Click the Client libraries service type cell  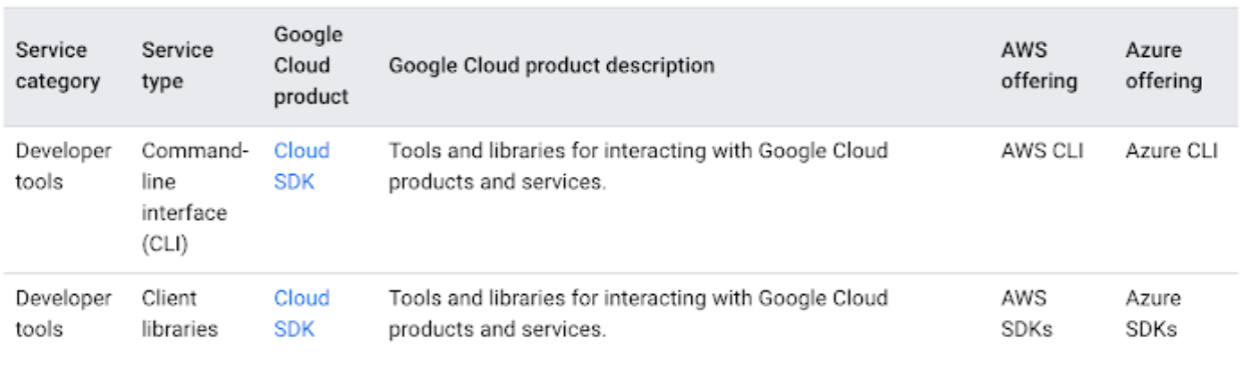[x=180, y=312]
